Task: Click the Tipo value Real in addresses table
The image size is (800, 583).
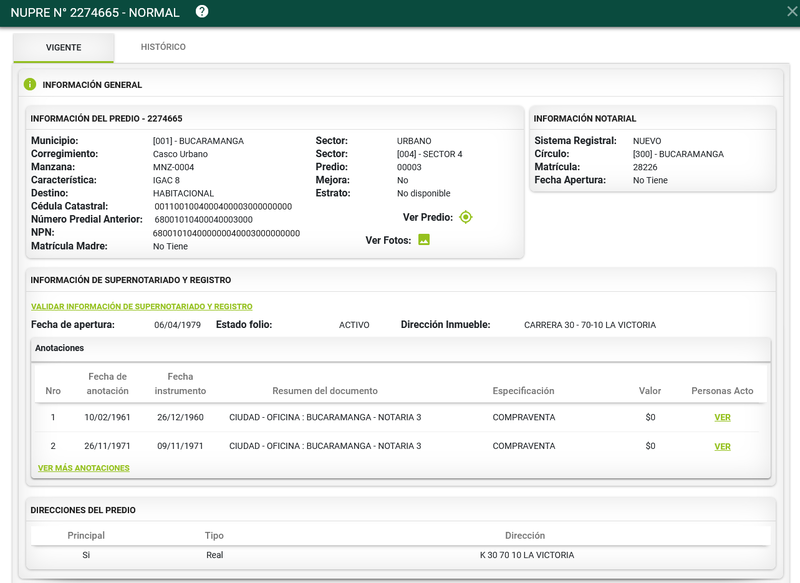Action: (215, 555)
